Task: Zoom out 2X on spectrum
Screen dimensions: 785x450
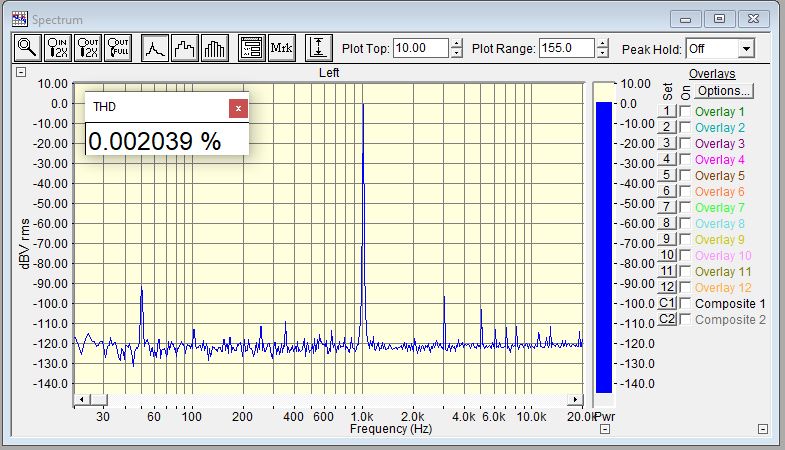Action: (88, 48)
